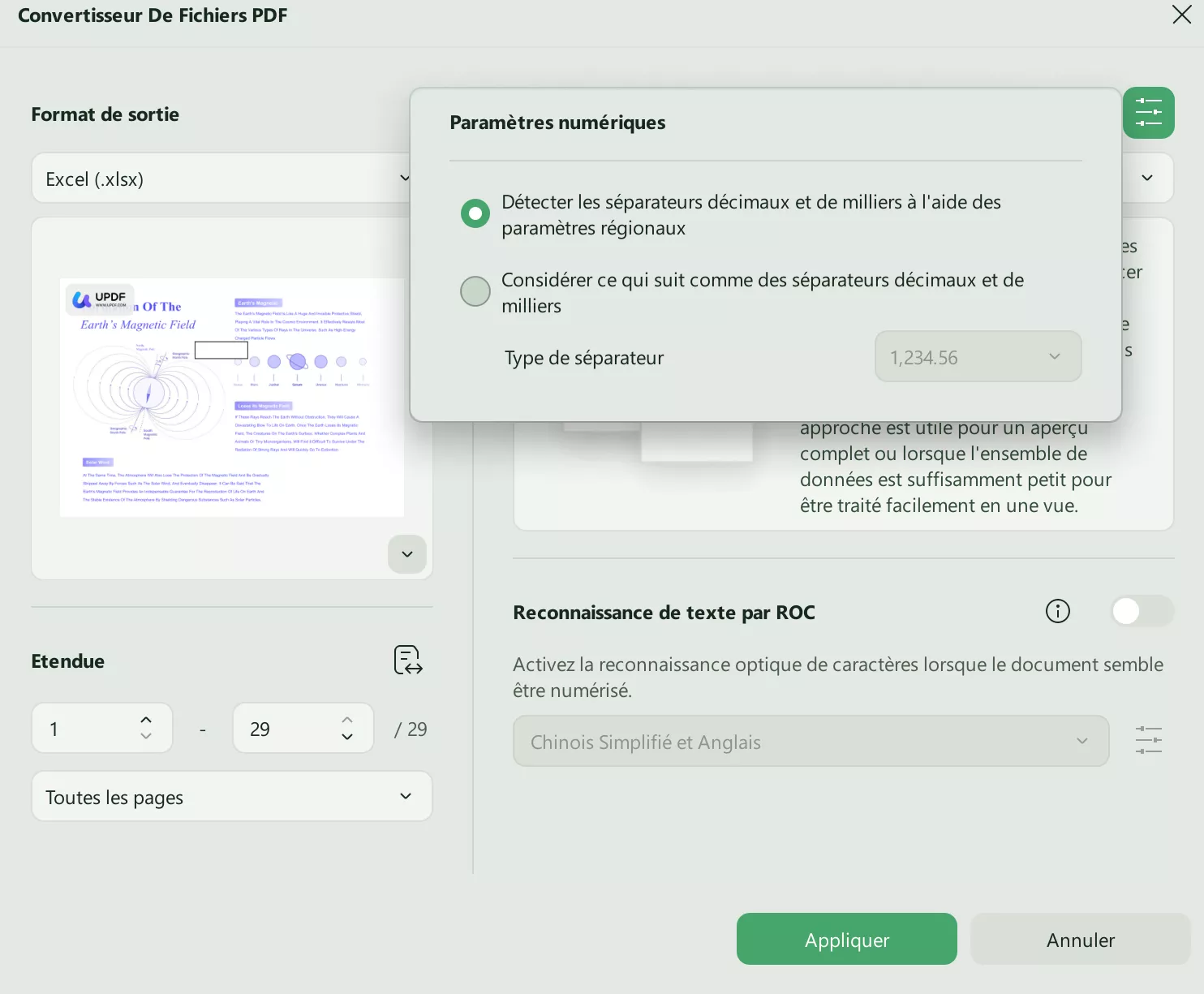Image resolution: width=1204 pixels, height=994 pixels.
Task: Choose the custom decimal separators option
Action: (475, 291)
